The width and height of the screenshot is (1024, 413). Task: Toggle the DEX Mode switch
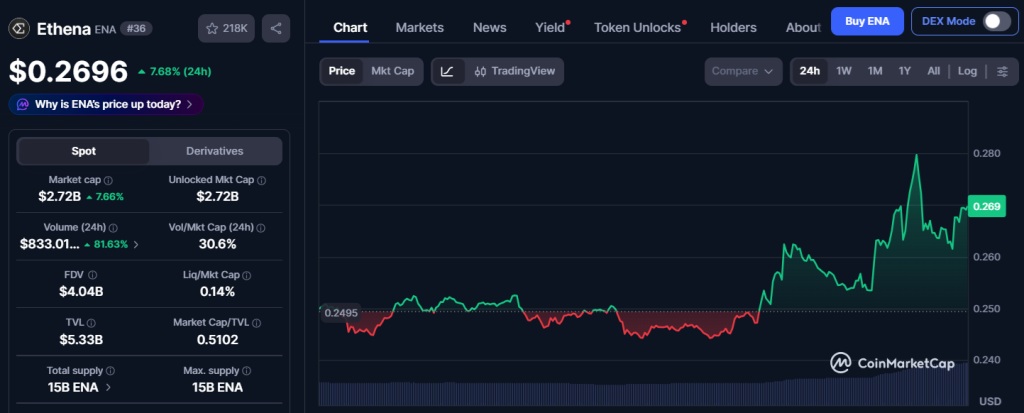[x=997, y=21]
